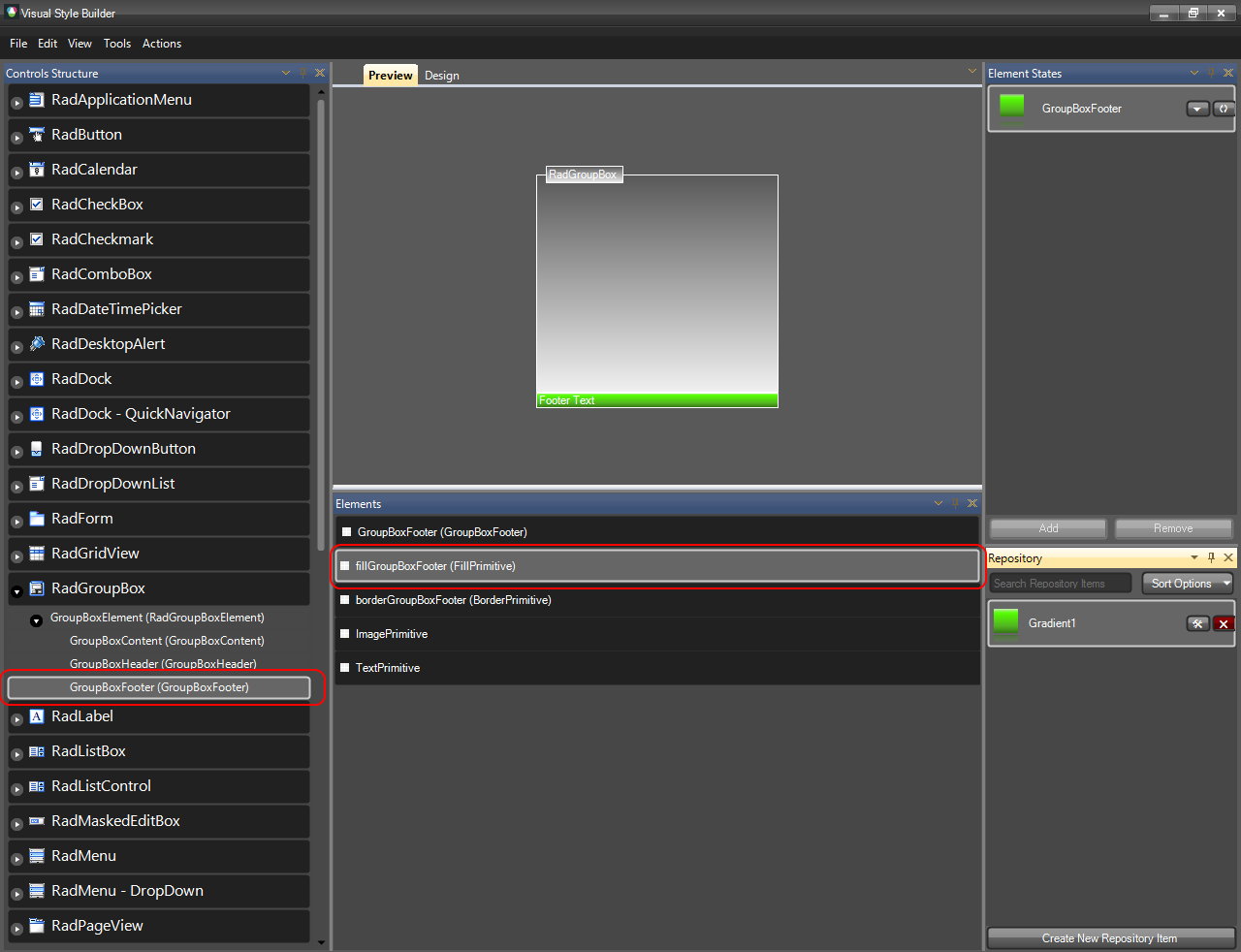1241x952 pixels.
Task: Switch to the Design tab
Action: pyautogui.click(x=442, y=76)
